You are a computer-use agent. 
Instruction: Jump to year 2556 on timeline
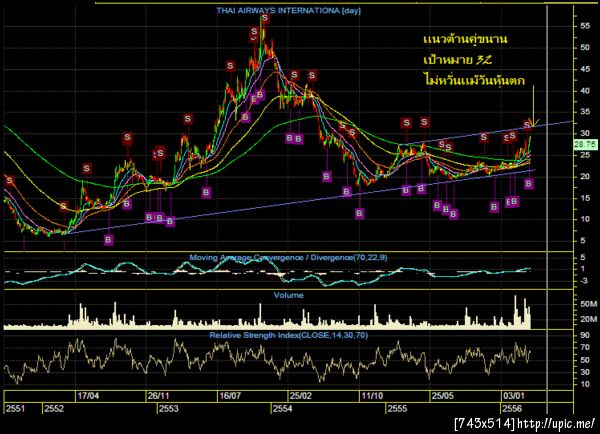pyautogui.click(x=512, y=408)
